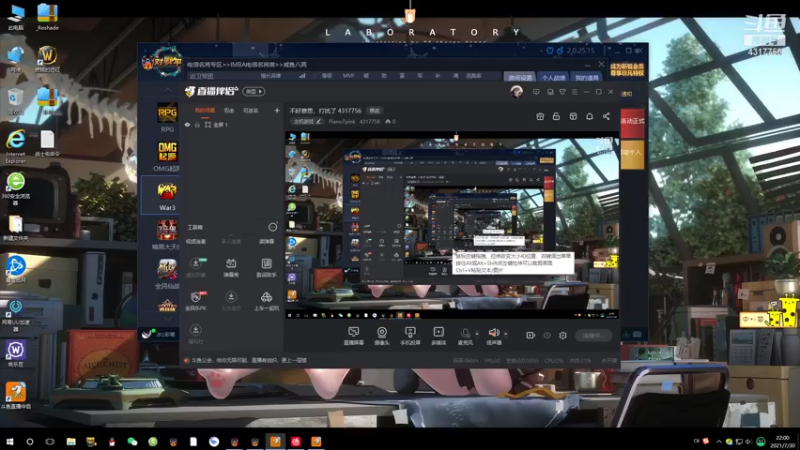The image size is (800, 450).
Task: Open the gift box icon above the preview
Action: [x=540, y=116]
